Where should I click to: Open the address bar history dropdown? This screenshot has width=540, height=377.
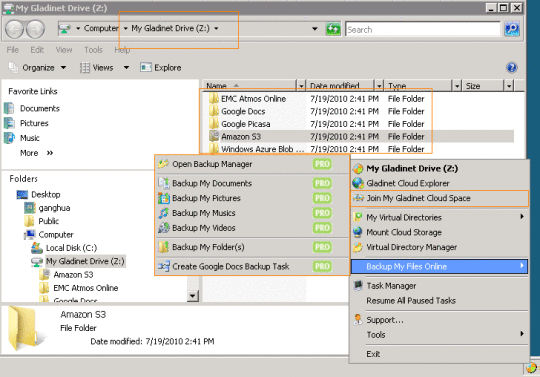tap(314, 29)
